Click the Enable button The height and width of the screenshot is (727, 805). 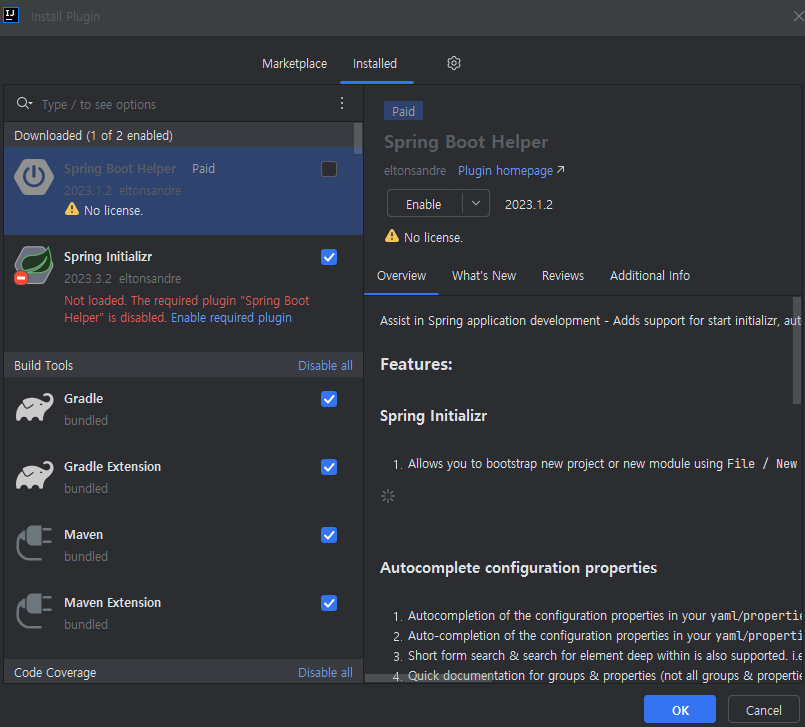(424, 204)
